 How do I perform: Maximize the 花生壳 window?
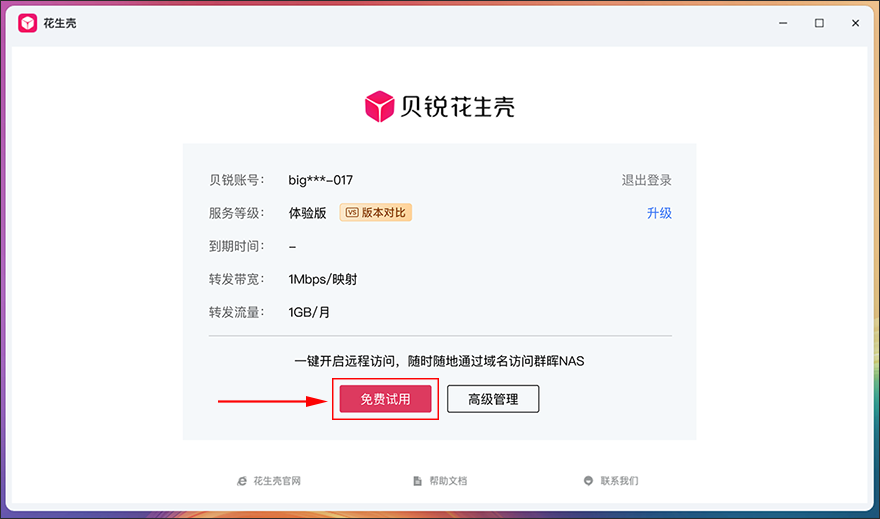click(819, 23)
